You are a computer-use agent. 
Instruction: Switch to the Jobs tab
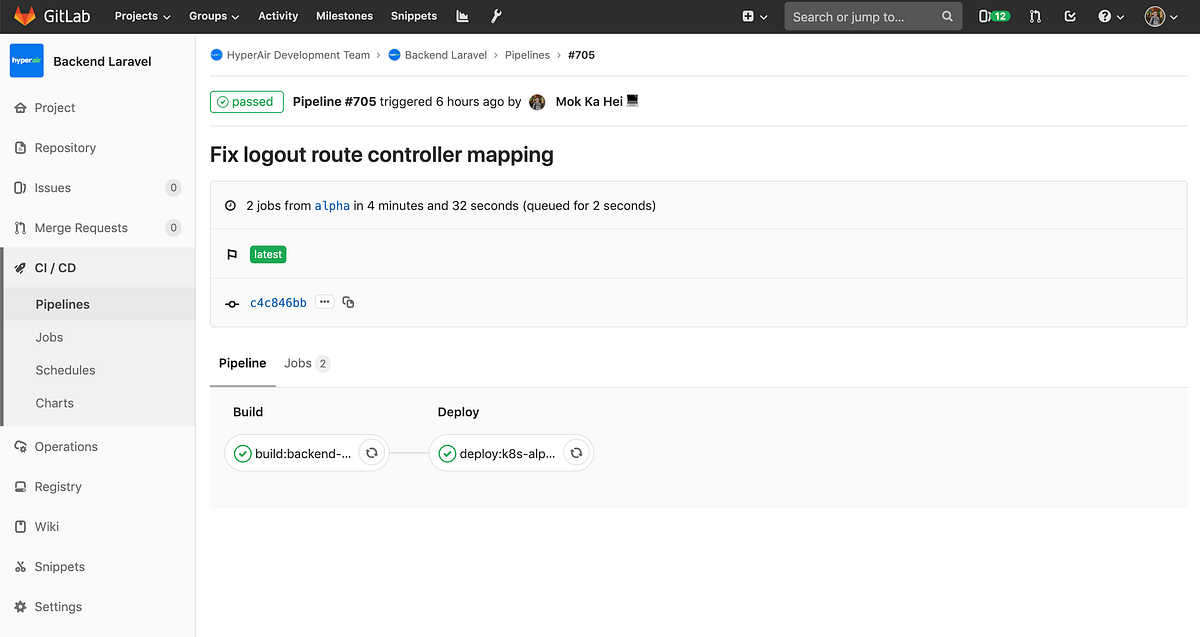[x=307, y=363]
